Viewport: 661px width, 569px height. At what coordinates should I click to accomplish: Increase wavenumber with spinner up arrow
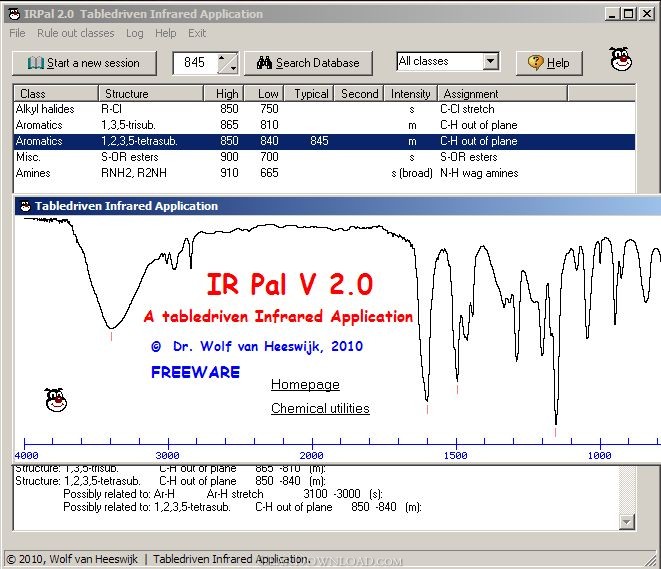(222, 58)
